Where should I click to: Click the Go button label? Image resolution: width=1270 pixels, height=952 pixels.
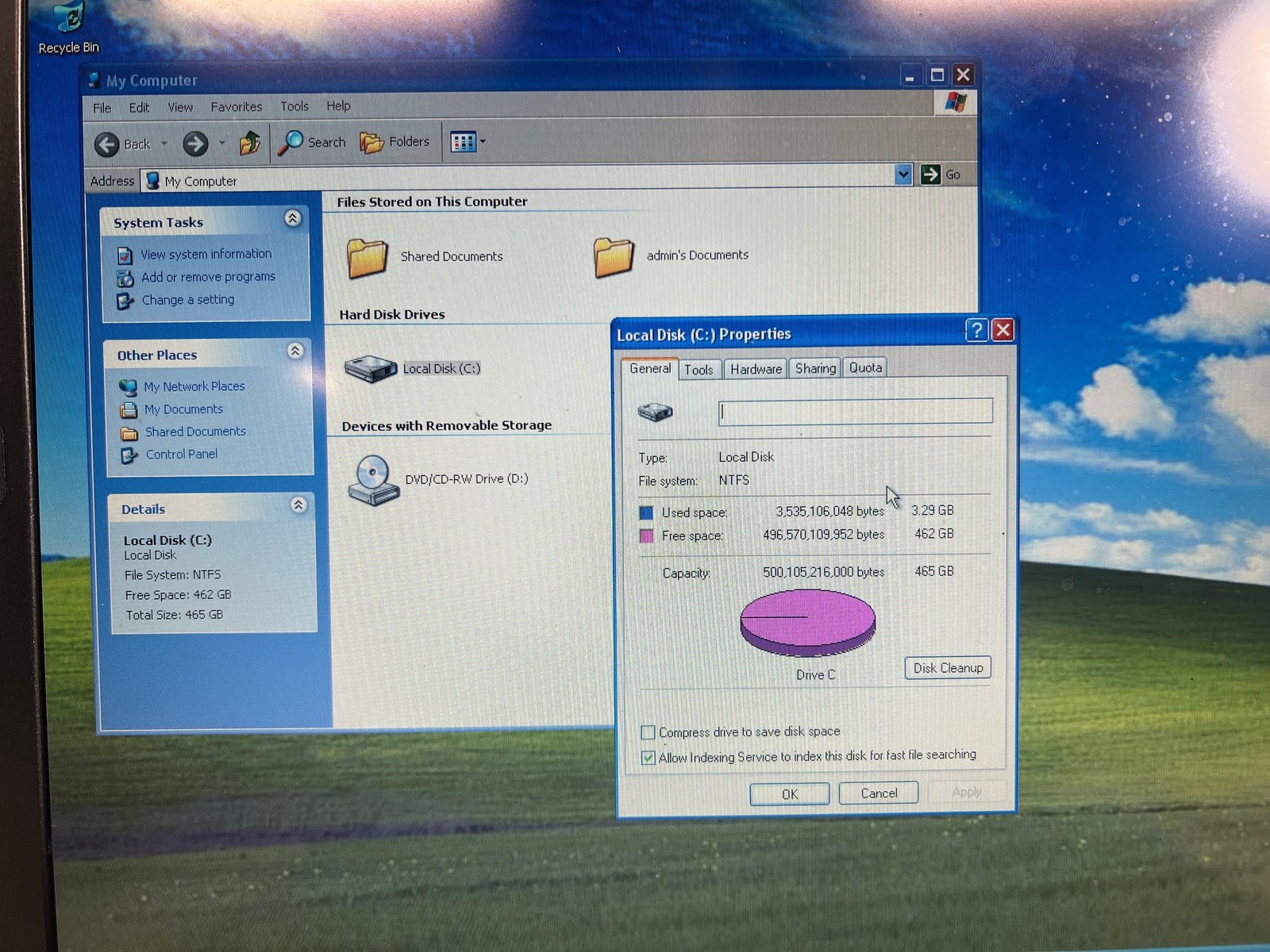point(952,175)
